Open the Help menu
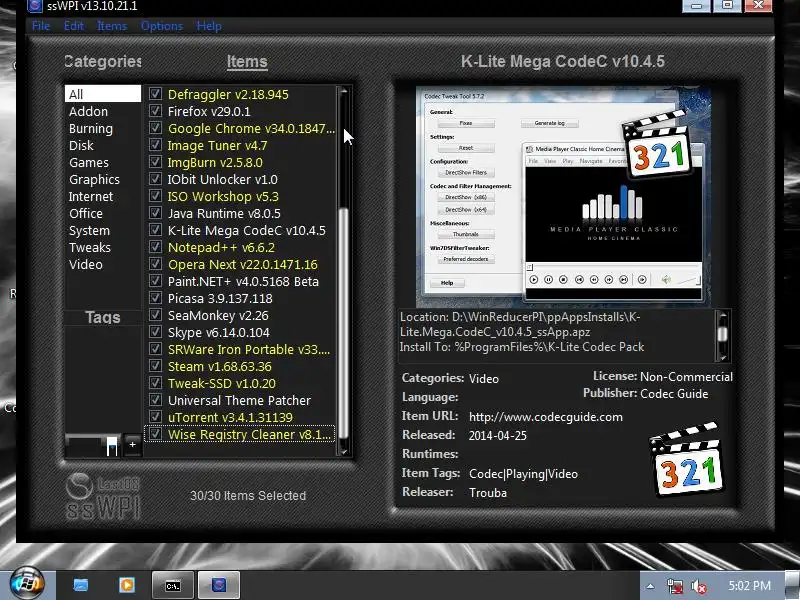800x600 pixels. click(x=209, y=26)
